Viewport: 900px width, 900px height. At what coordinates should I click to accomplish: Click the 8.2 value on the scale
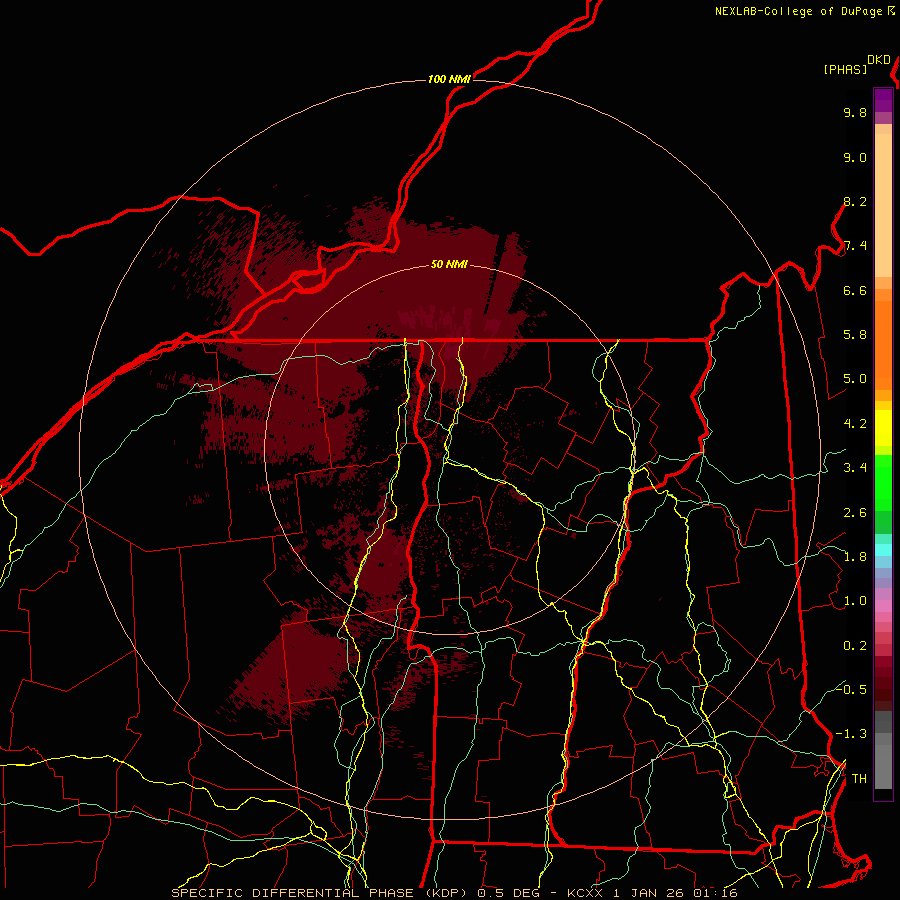tap(855, 202)
